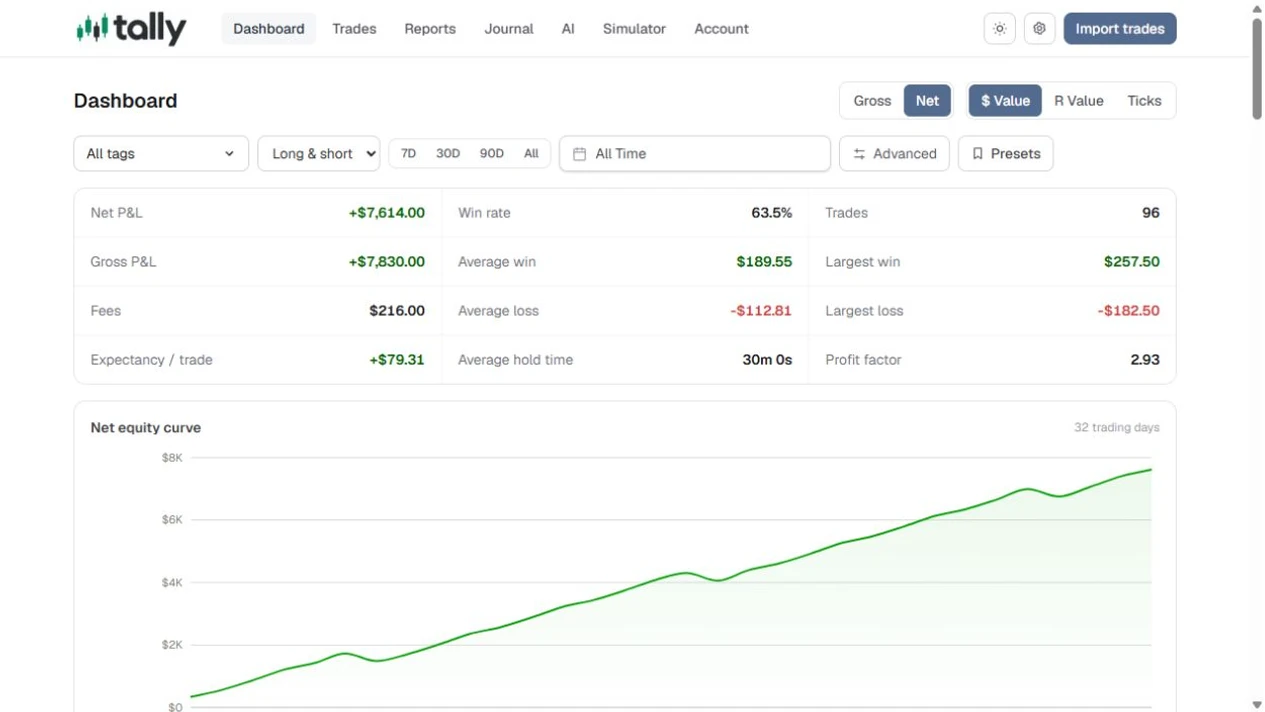Open the All tags dropdown
1265x712 pixels.
click(x=161, y=154)
